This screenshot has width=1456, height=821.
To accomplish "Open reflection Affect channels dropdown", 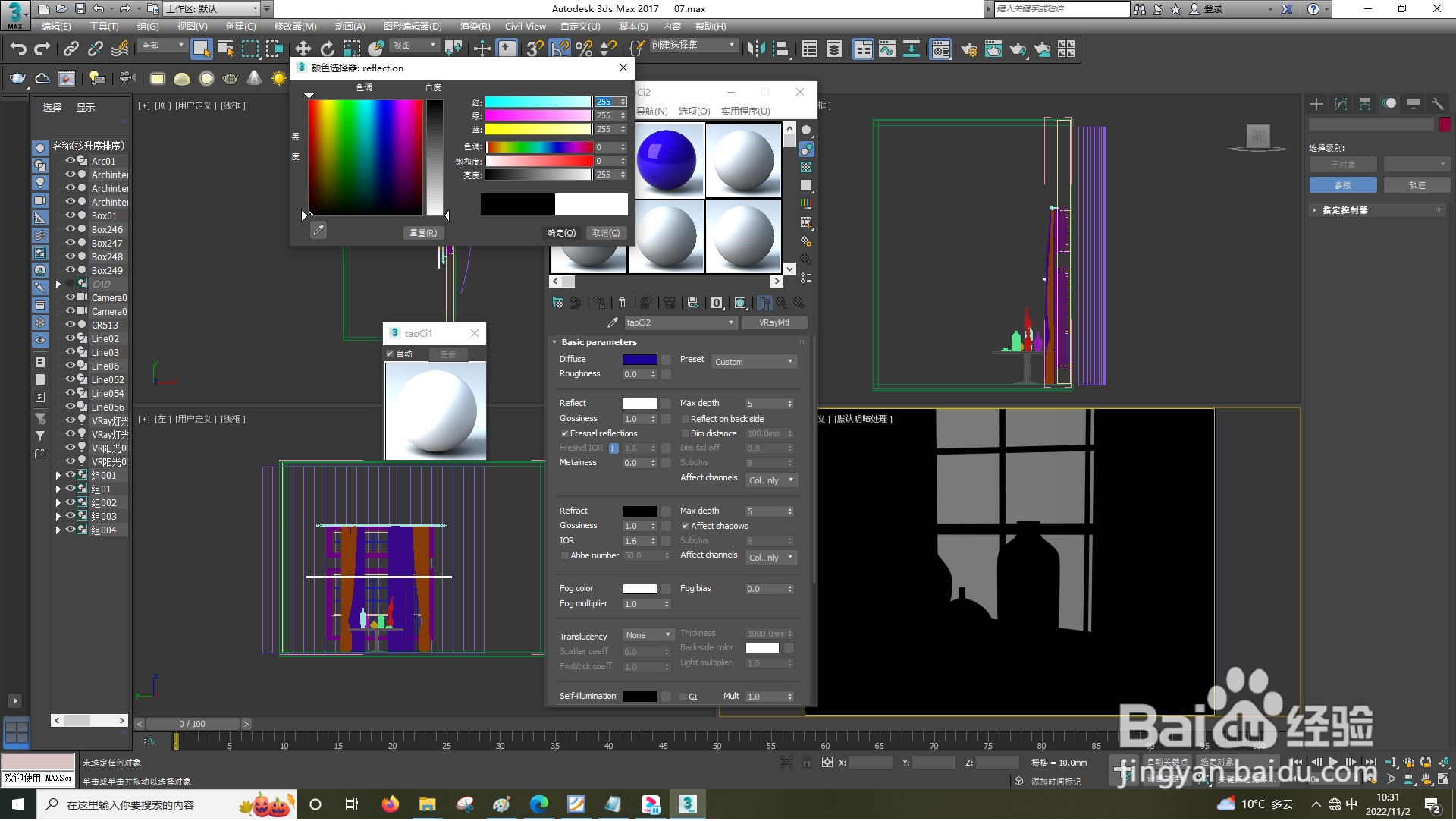I will (771, 481).
